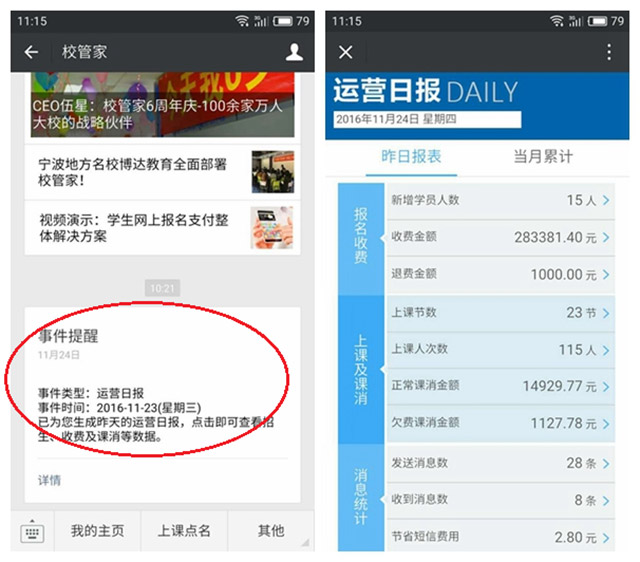Switch to 昨日报表 tab

[x=411, y=157]
